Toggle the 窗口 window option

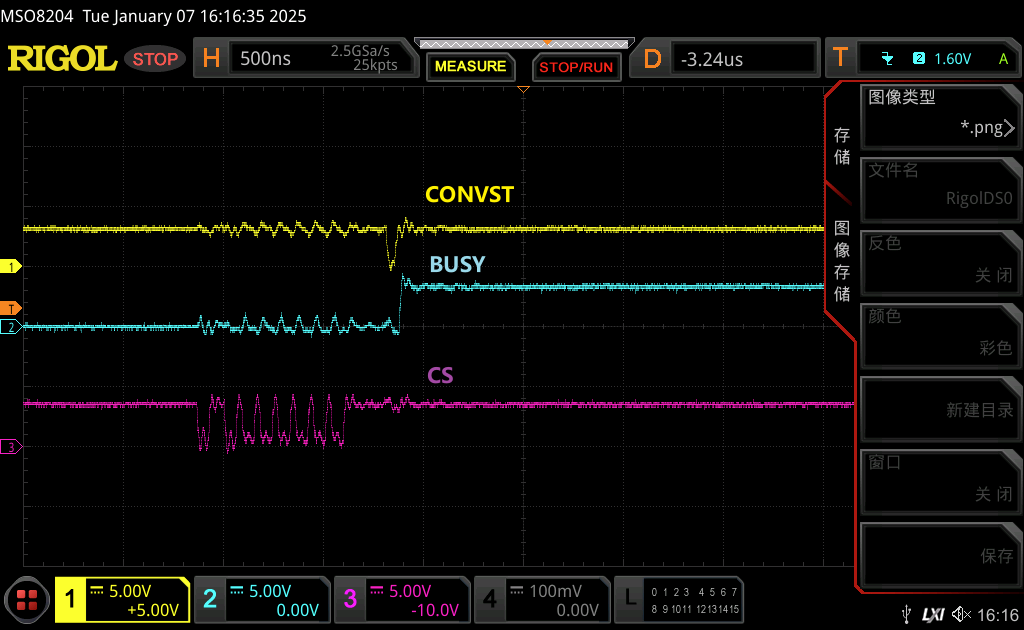coord(941,483)
